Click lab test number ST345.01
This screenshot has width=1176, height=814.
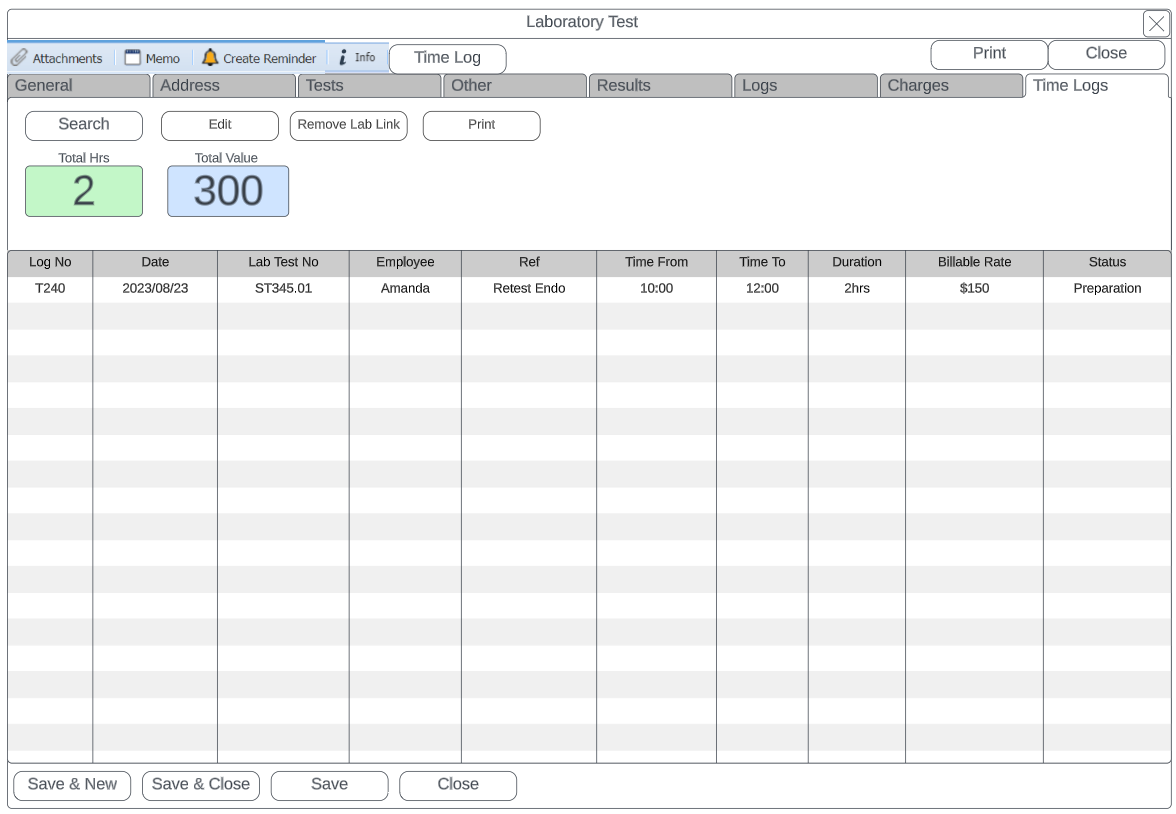point(284,289)
